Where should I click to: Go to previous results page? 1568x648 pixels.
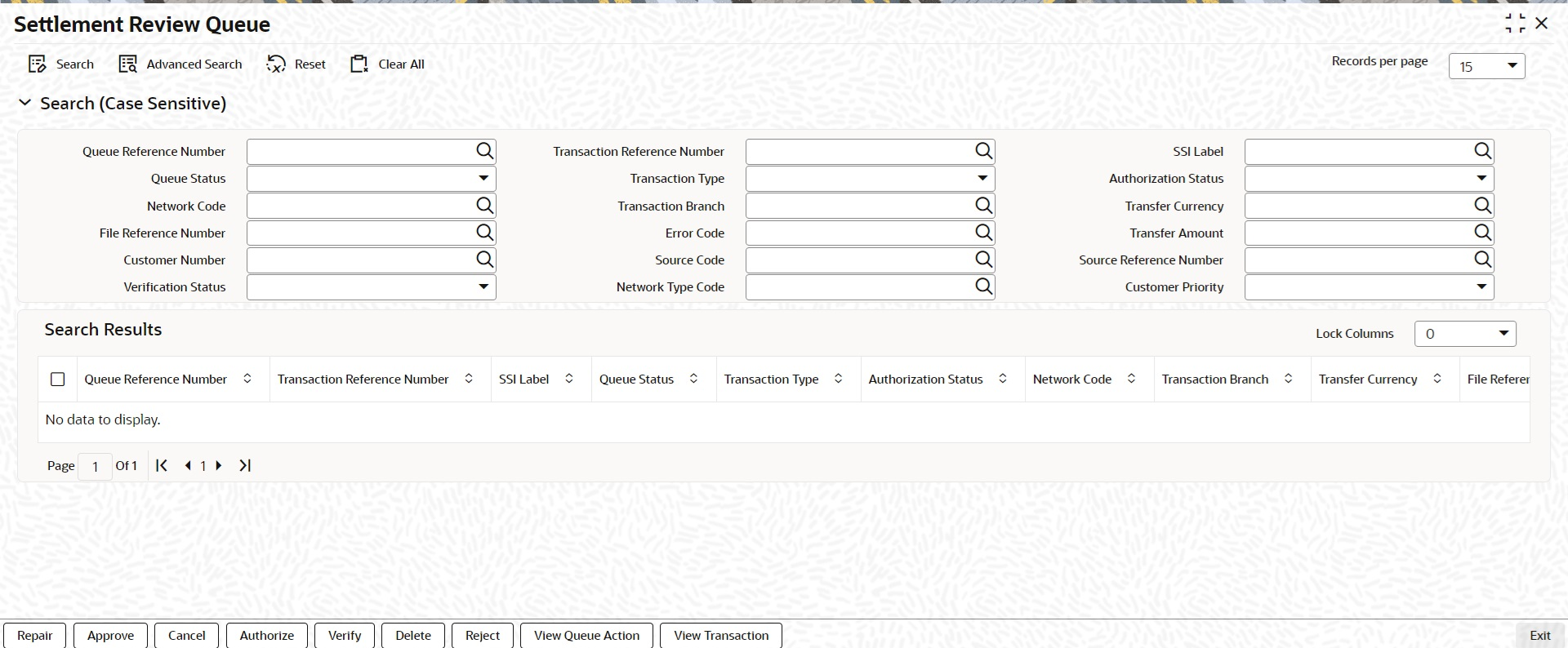point(188,465)
